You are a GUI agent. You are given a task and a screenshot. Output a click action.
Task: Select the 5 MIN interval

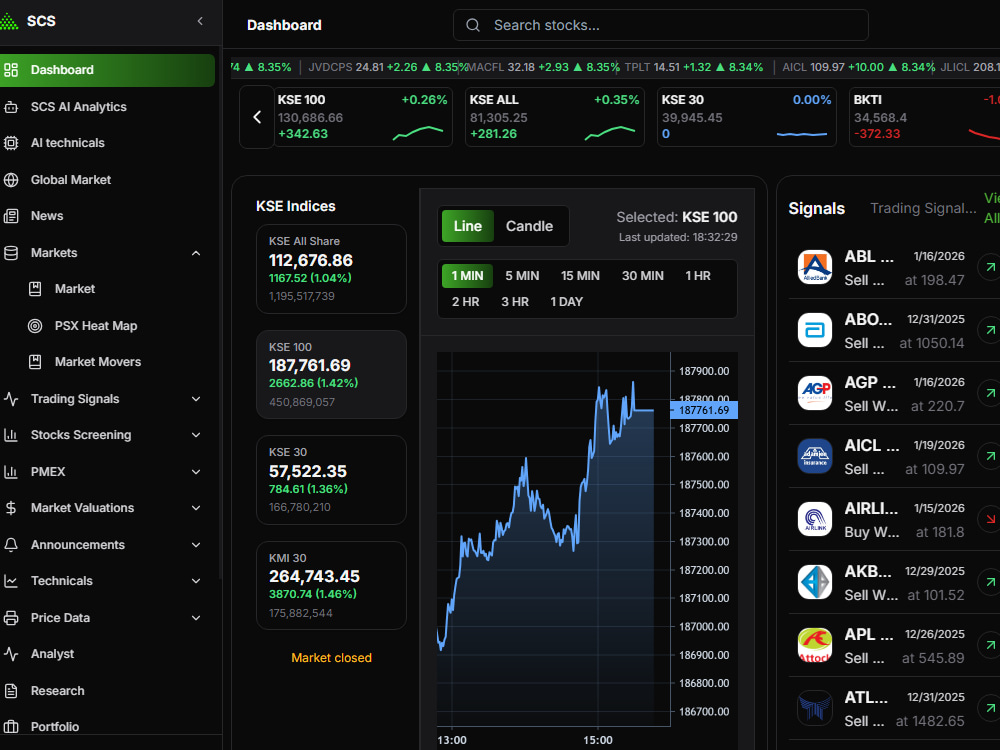click(522, 276)
